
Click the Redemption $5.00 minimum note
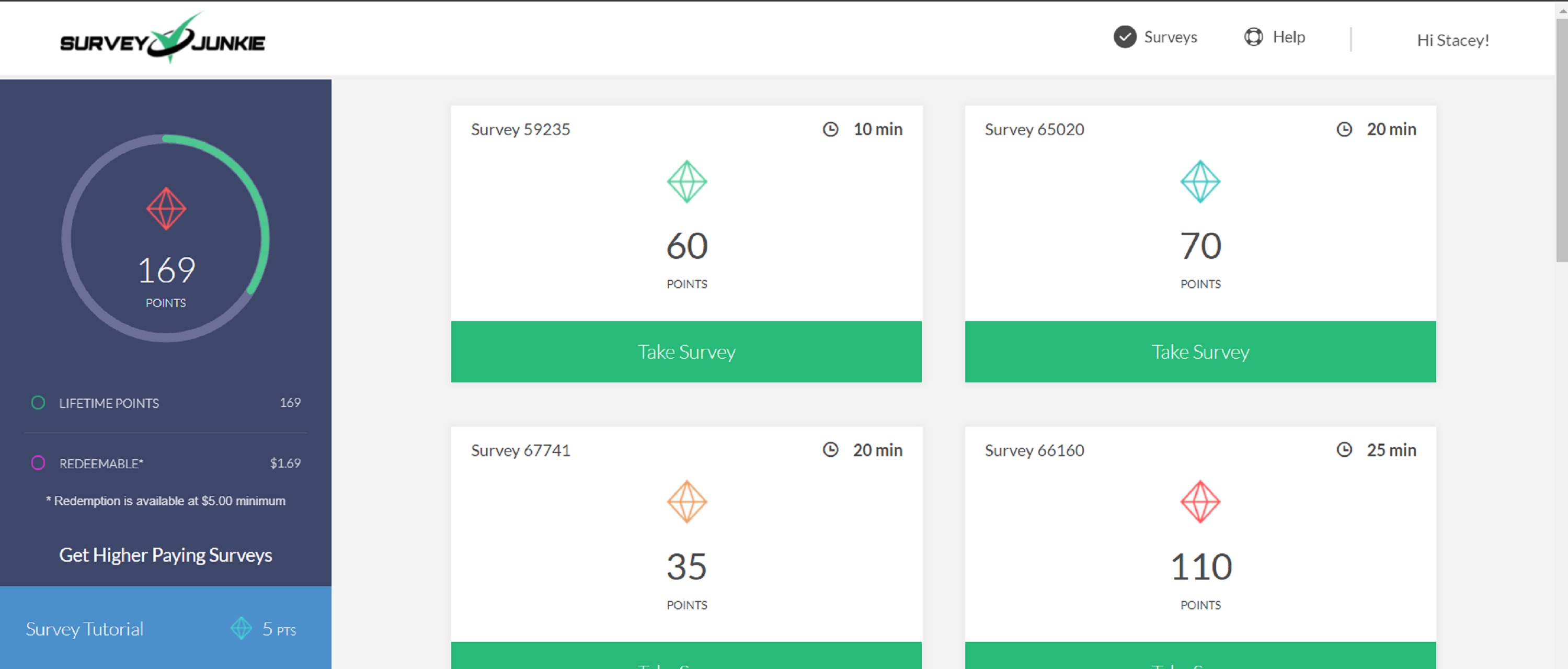pos(166,501)
